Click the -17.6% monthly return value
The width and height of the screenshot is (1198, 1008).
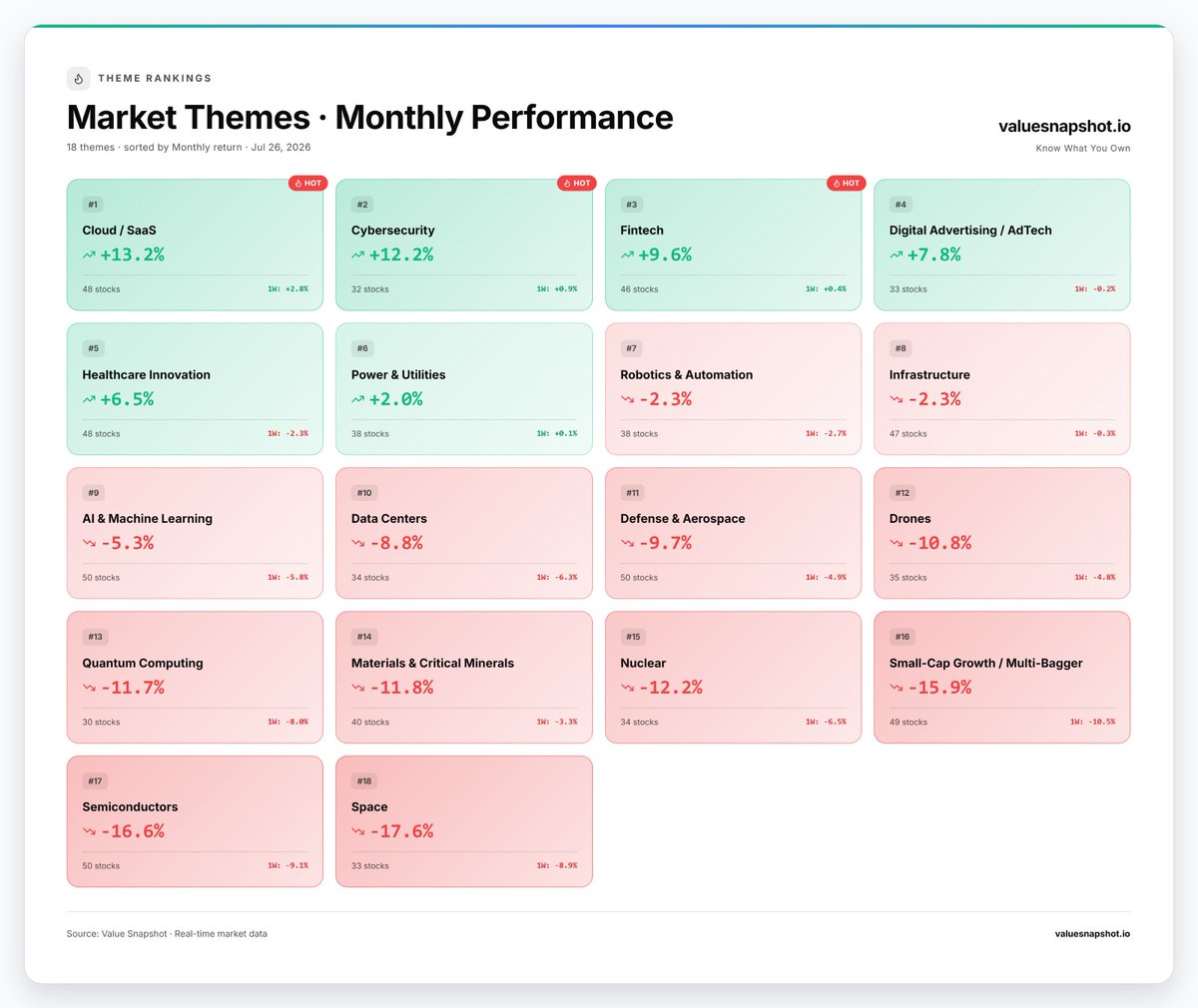[401, 831]
